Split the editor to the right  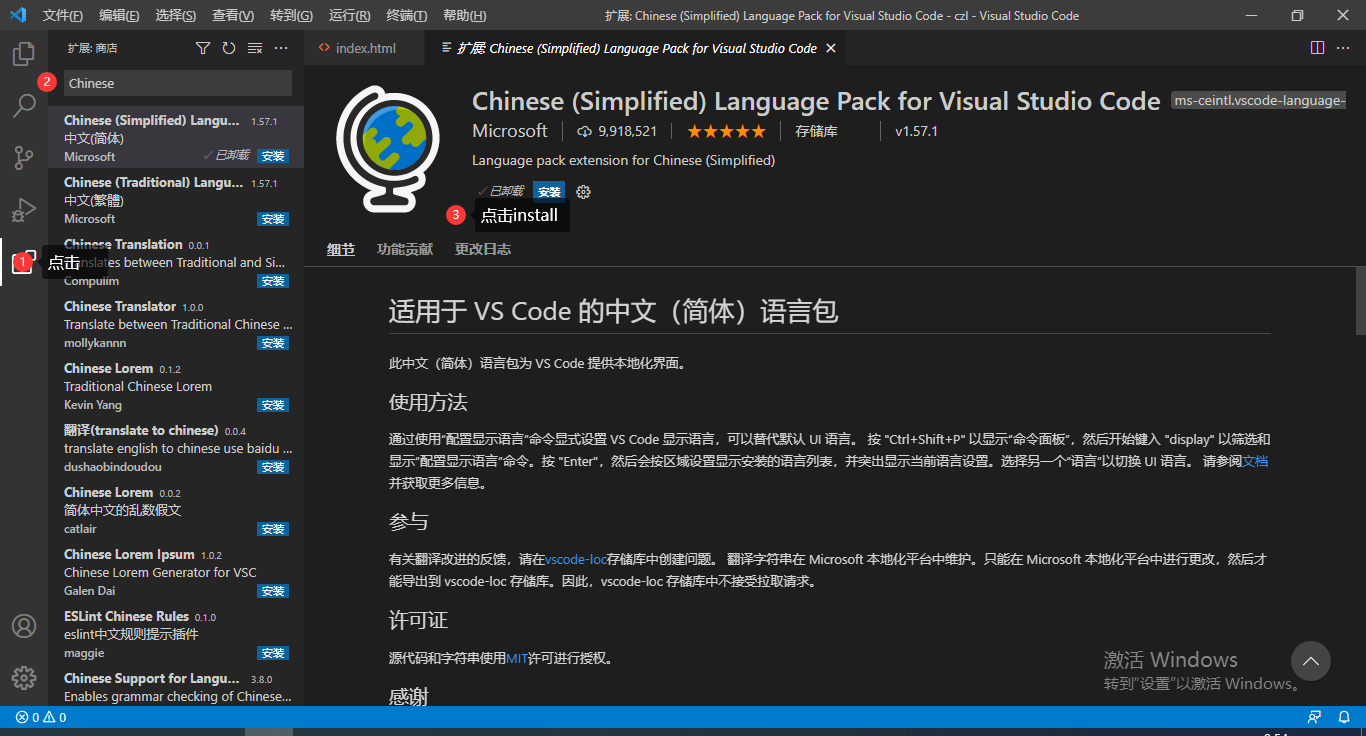tap(1317, 48)
